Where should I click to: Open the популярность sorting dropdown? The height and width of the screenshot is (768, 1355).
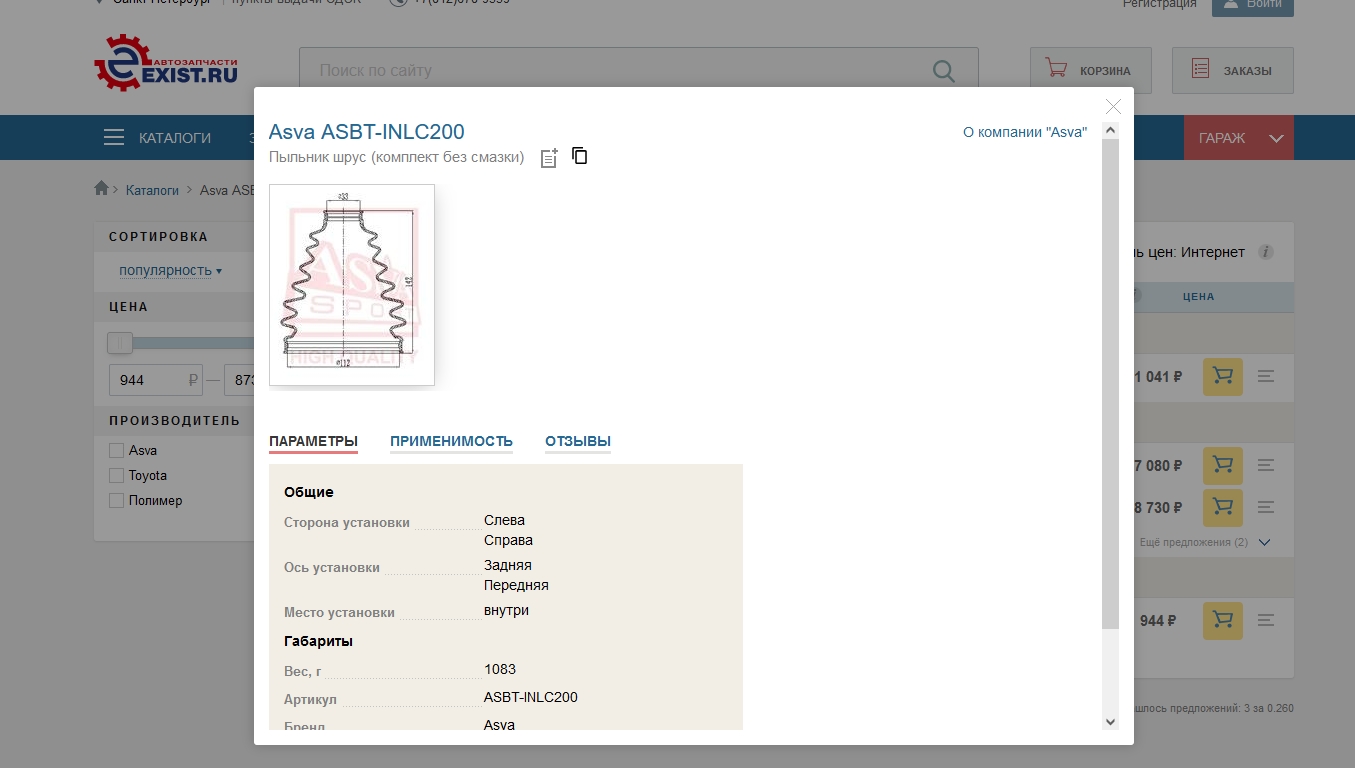click(170, 270)
